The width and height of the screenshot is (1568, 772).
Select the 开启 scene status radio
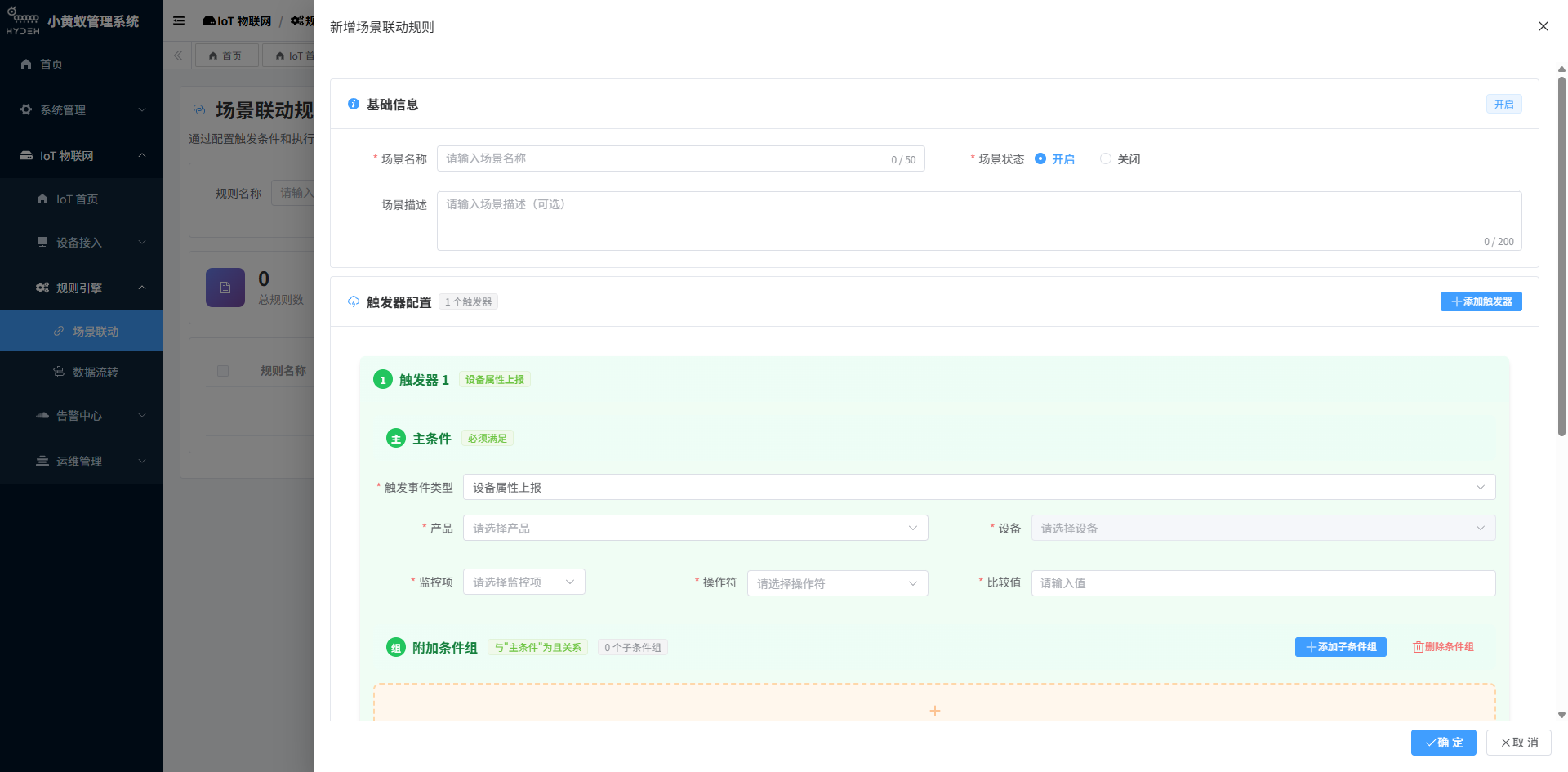click(x=1040, y=158)
